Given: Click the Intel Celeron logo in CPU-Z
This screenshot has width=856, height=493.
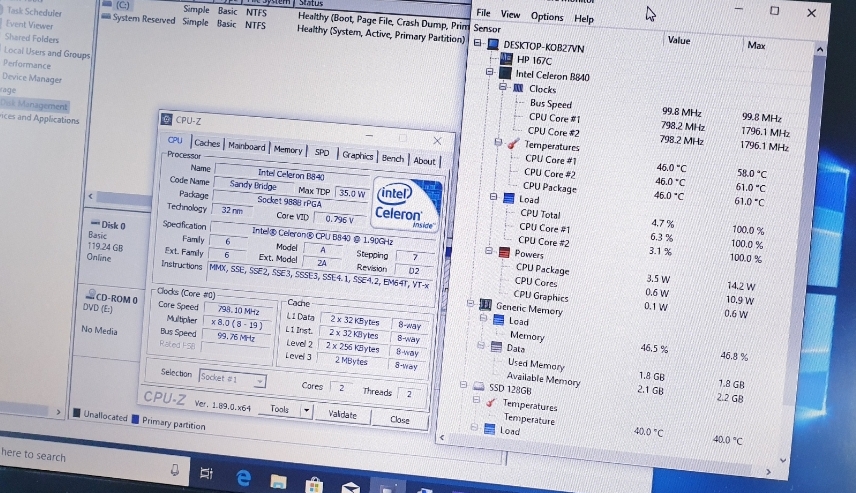Looking at the screenshot, I should point(398,203).
